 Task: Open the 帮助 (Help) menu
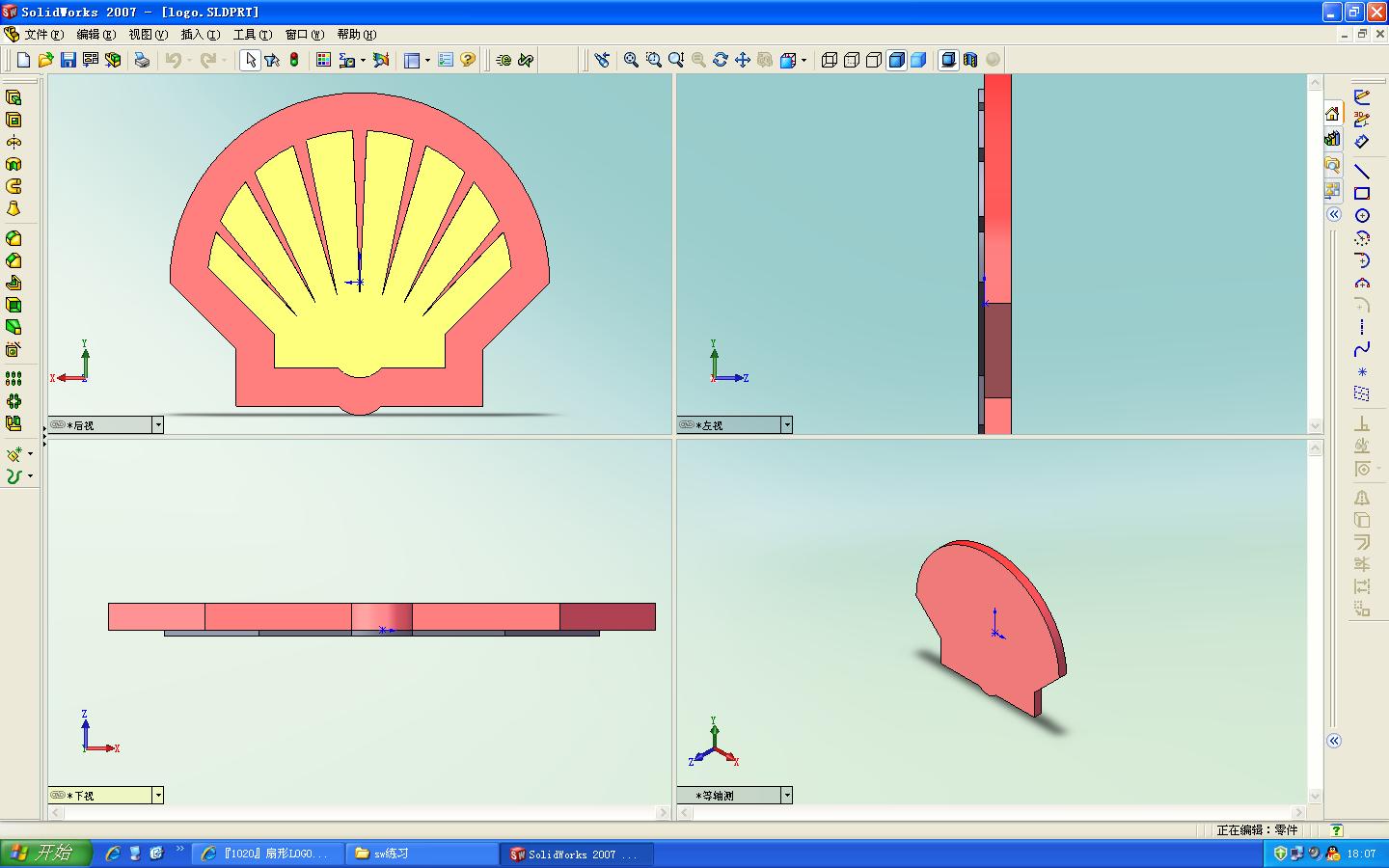356,35
